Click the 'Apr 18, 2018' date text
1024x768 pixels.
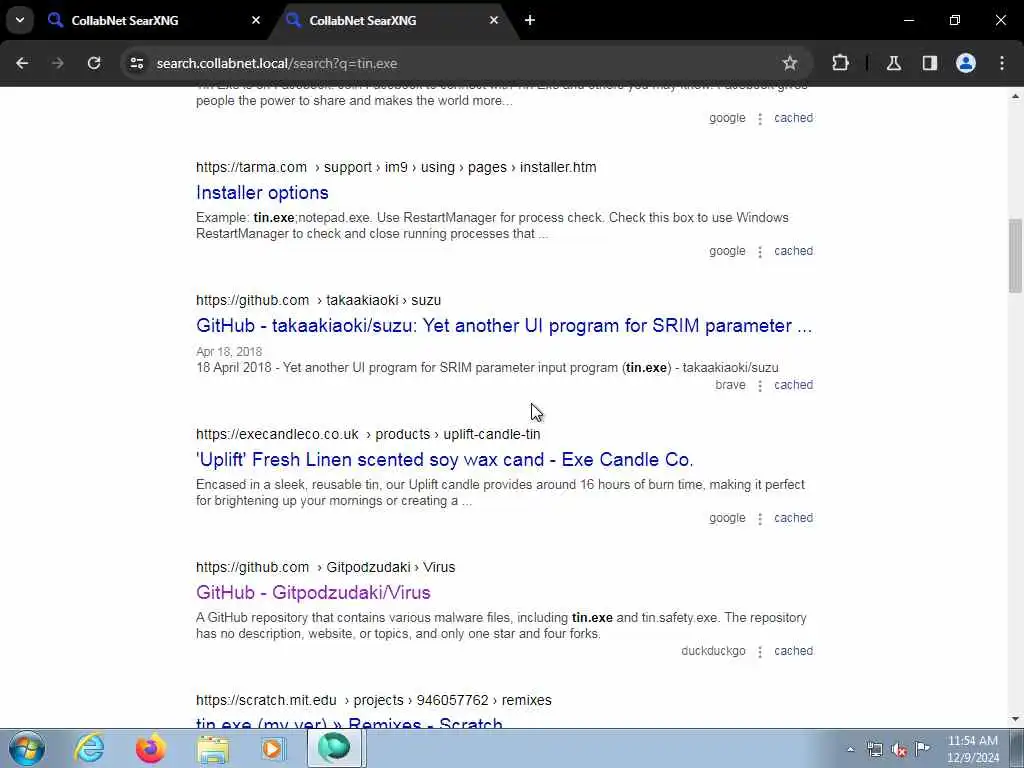(x=229, y=351)
